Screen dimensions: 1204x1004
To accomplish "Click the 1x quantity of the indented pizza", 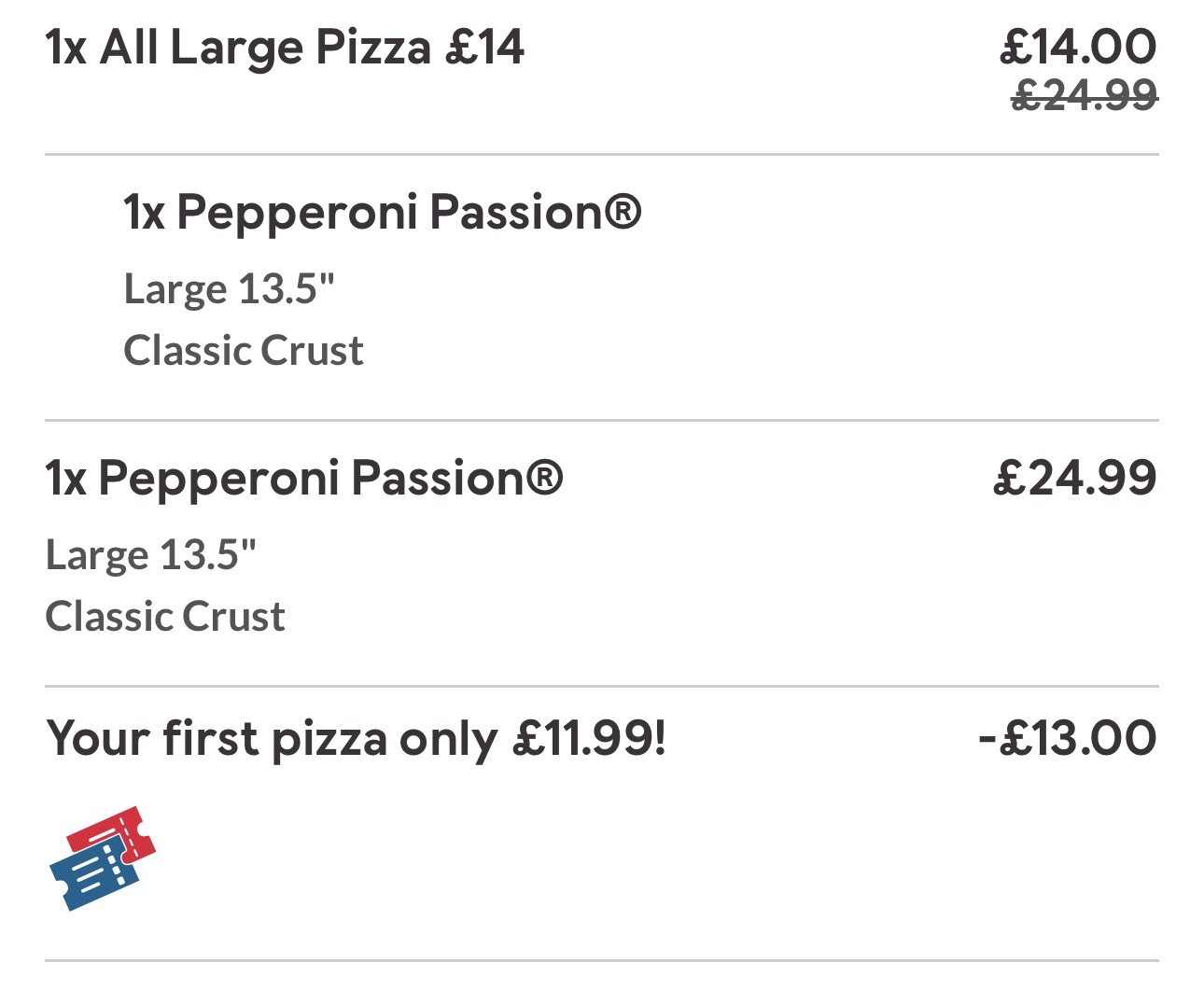I will pos(144,212).
